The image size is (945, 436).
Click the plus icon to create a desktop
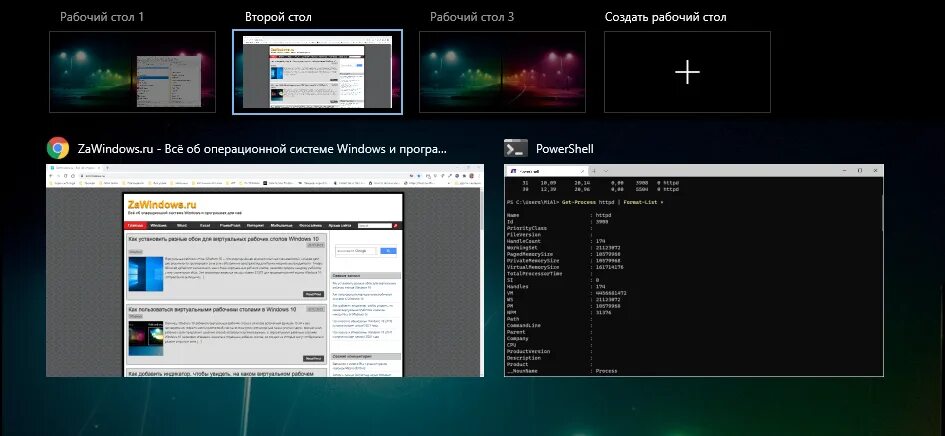point(687,72)
